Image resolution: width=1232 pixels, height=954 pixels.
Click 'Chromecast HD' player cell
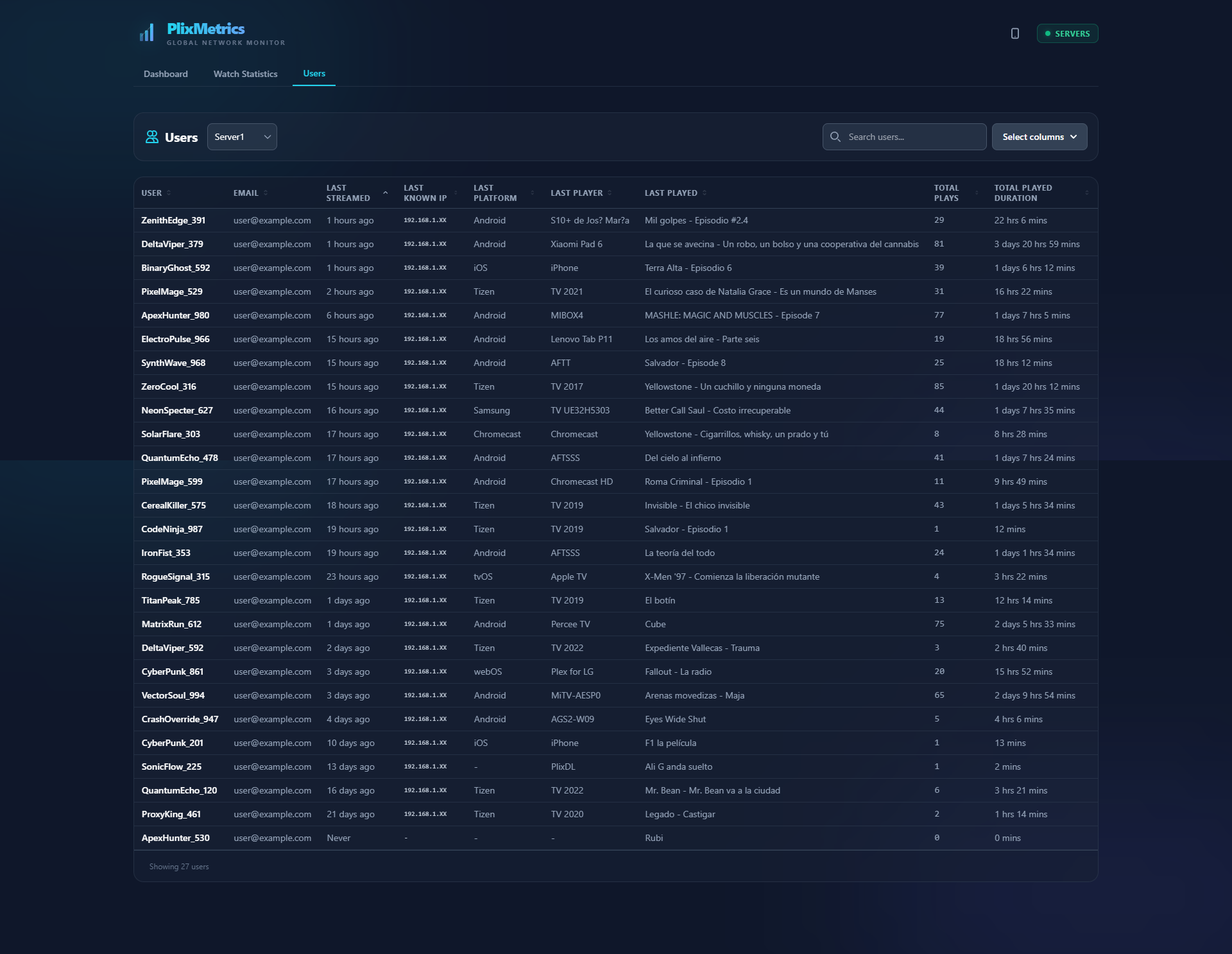pos(581,481)
